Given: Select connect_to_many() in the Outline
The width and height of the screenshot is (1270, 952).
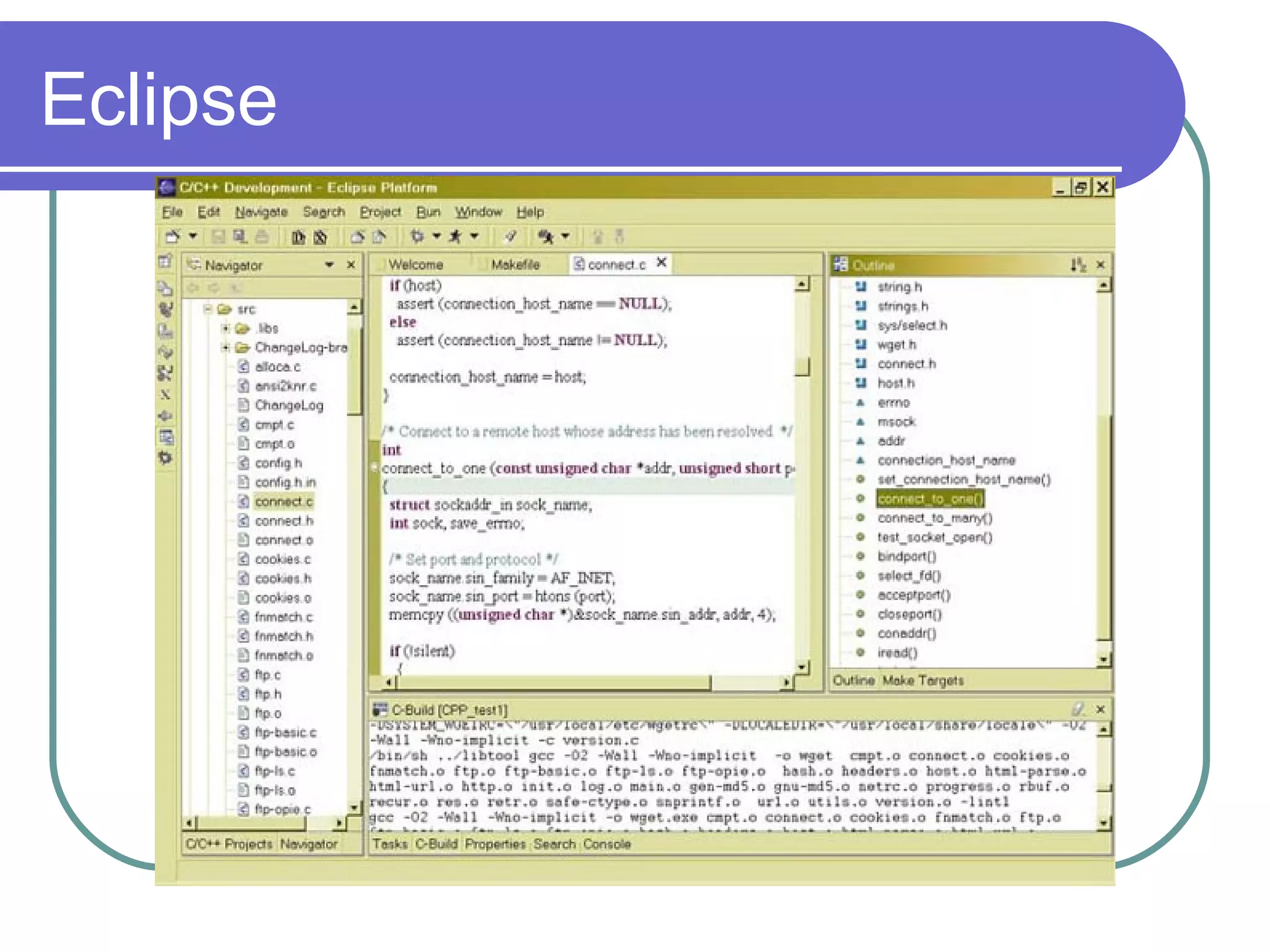Looking at the screenshot, I should 934,518.
